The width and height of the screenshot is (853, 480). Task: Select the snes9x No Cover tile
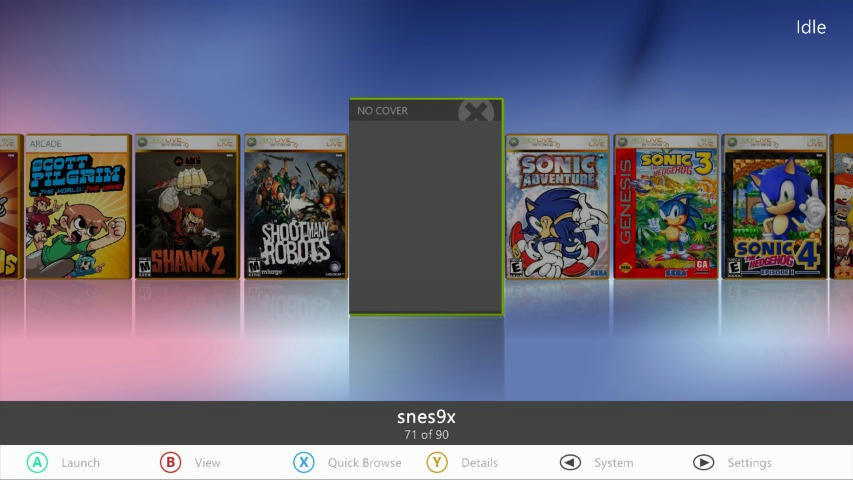click(426, 207)
